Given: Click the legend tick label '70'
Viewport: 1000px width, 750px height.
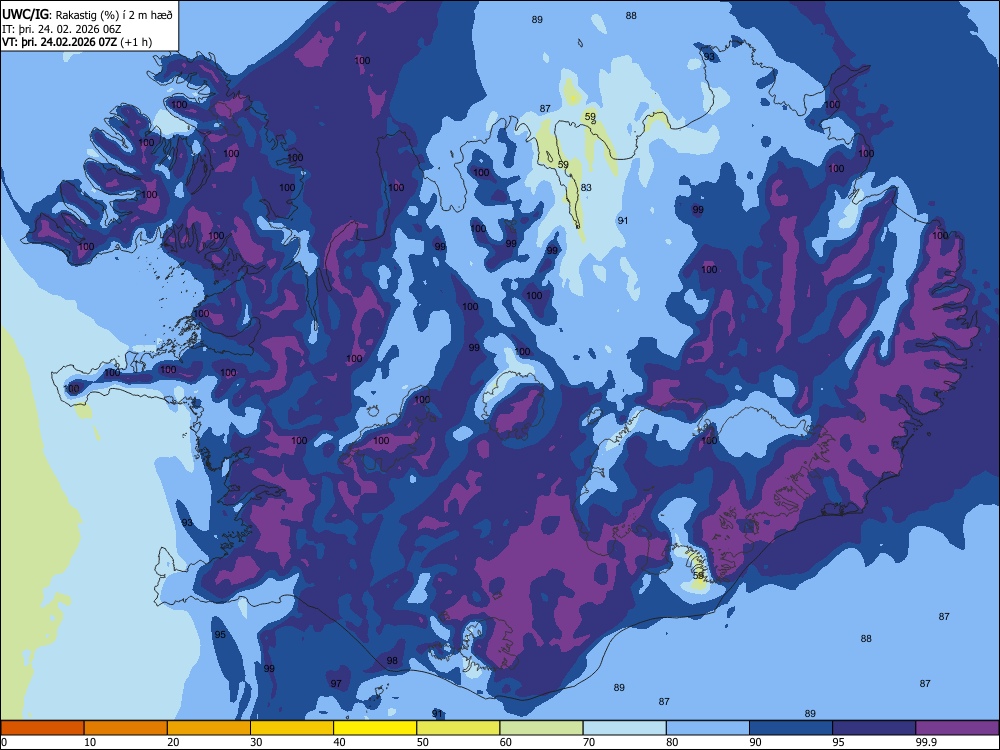Looking at the screenshot, I should pyautogui.click(x=589, y=742).
